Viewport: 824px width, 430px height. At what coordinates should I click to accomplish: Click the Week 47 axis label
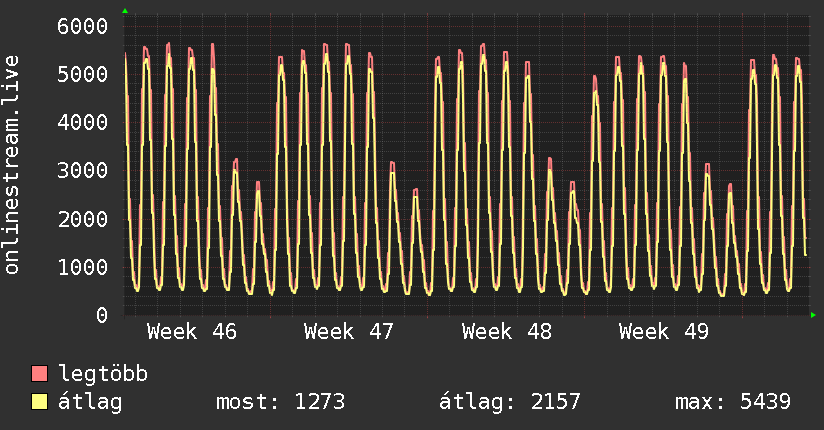point(349,331)
